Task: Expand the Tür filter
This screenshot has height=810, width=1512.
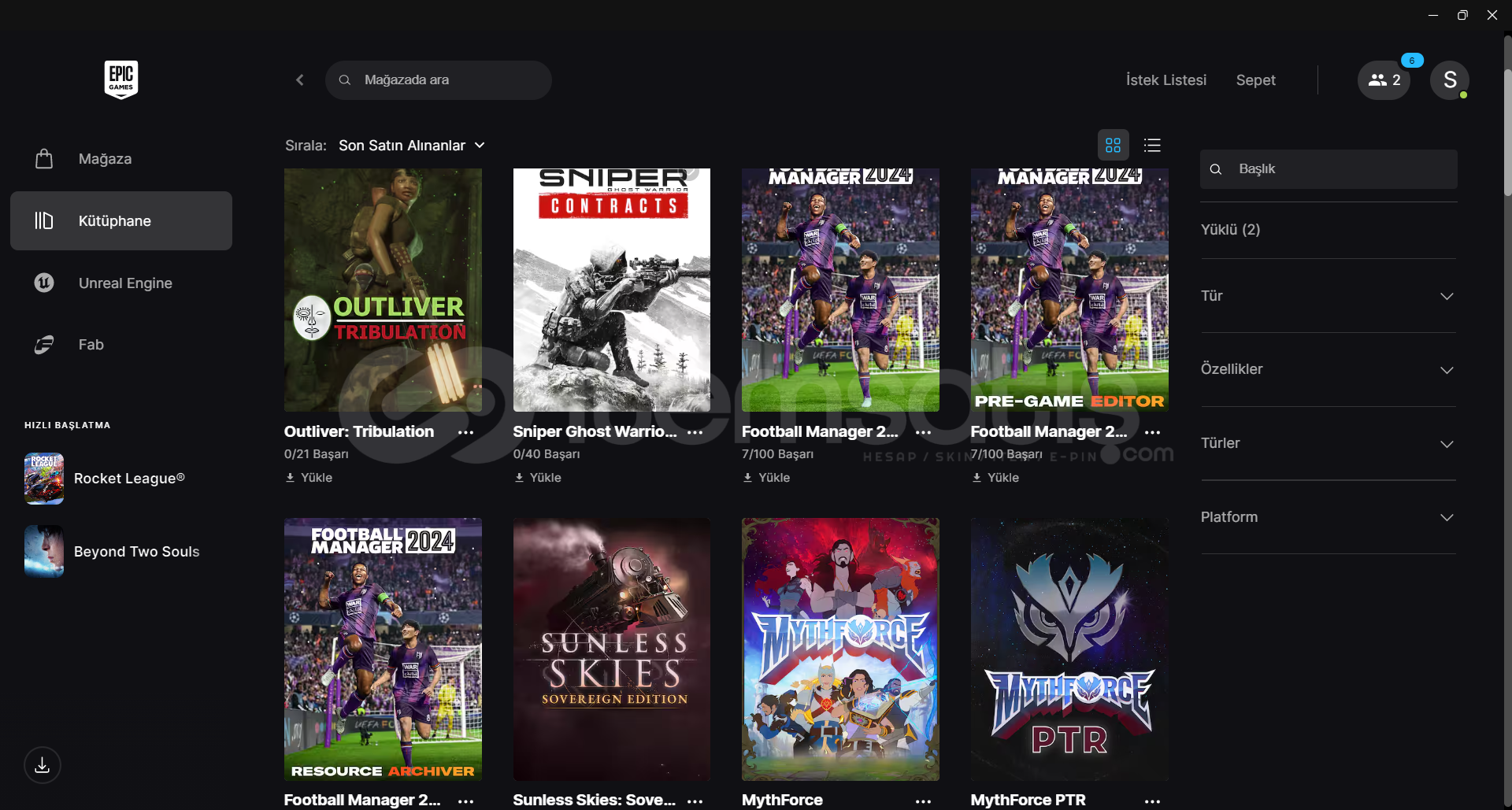Action: pyautogui.click(x=1329, y=296)
